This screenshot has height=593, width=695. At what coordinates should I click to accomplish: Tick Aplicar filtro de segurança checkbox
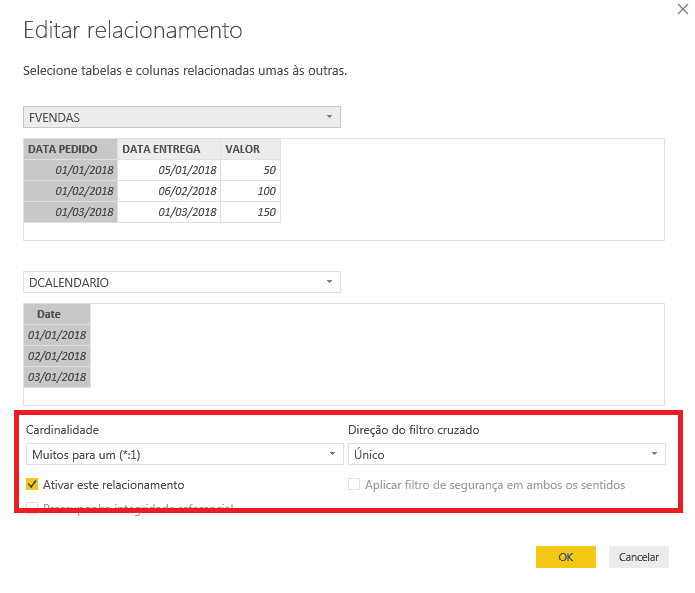(x=354, y=484)
